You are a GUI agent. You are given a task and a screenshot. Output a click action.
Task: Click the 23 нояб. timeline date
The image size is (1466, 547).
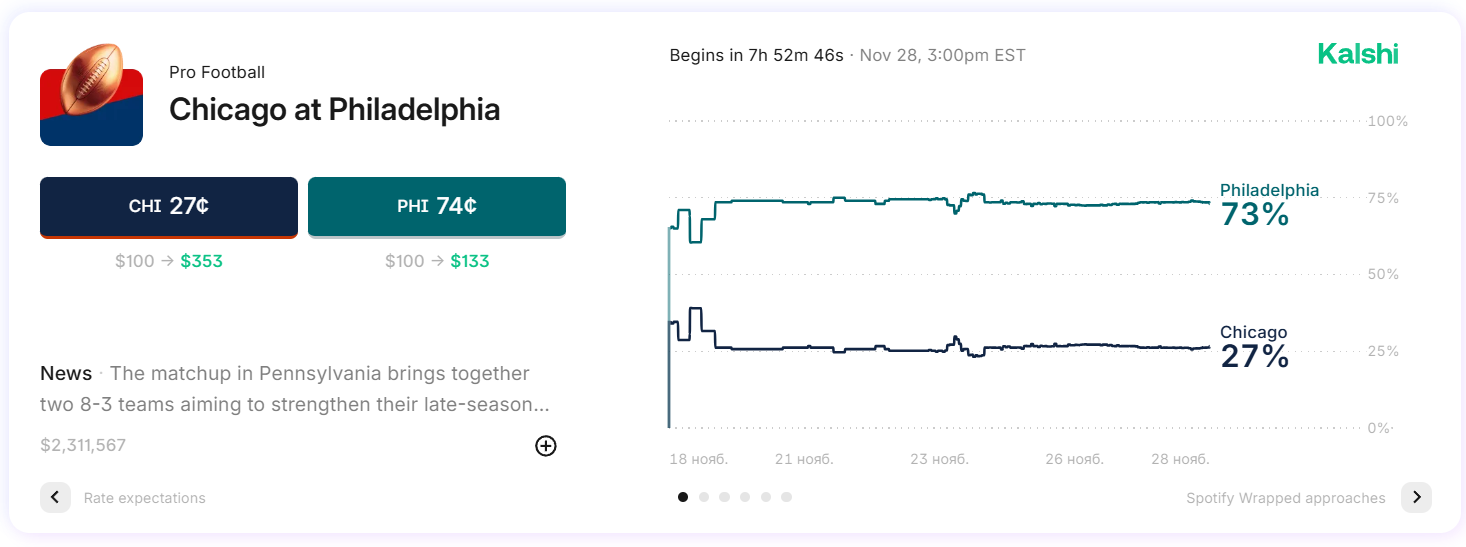pos(939,459)
